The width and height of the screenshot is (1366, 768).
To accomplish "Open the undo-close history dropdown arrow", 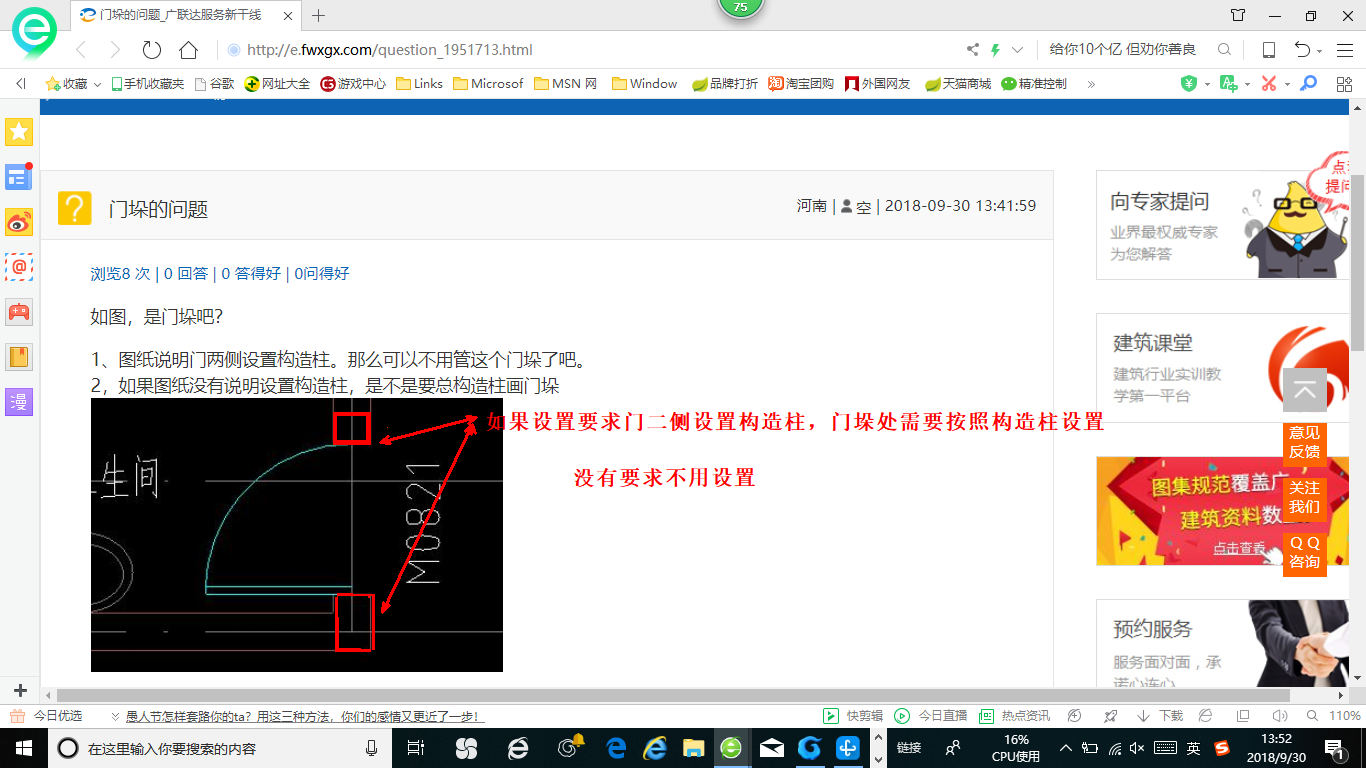I will pyautogui.click(x=1320, y=51).
